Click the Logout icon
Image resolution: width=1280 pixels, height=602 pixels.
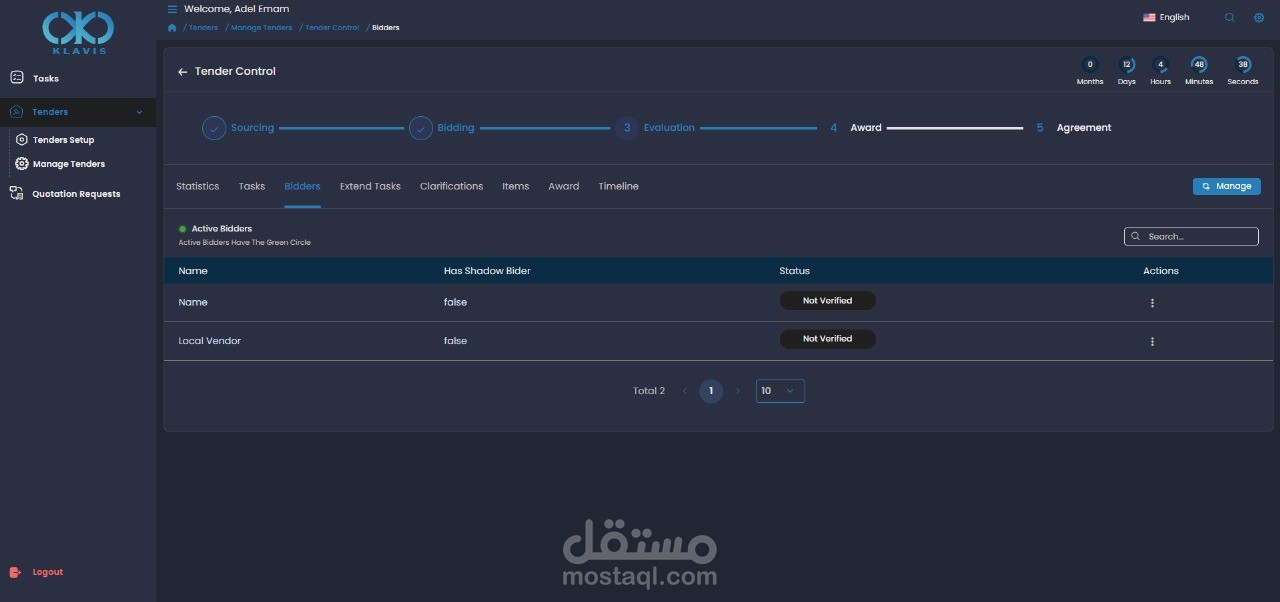pos(15,572)
